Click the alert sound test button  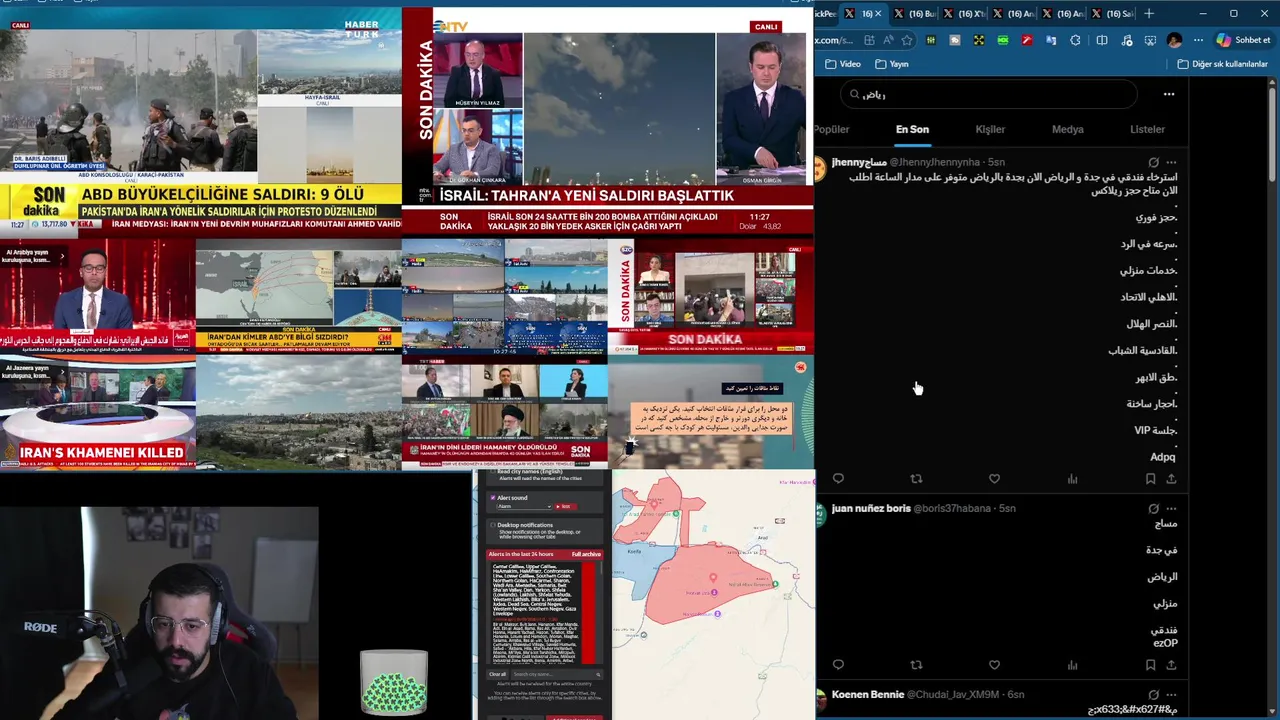566,506
